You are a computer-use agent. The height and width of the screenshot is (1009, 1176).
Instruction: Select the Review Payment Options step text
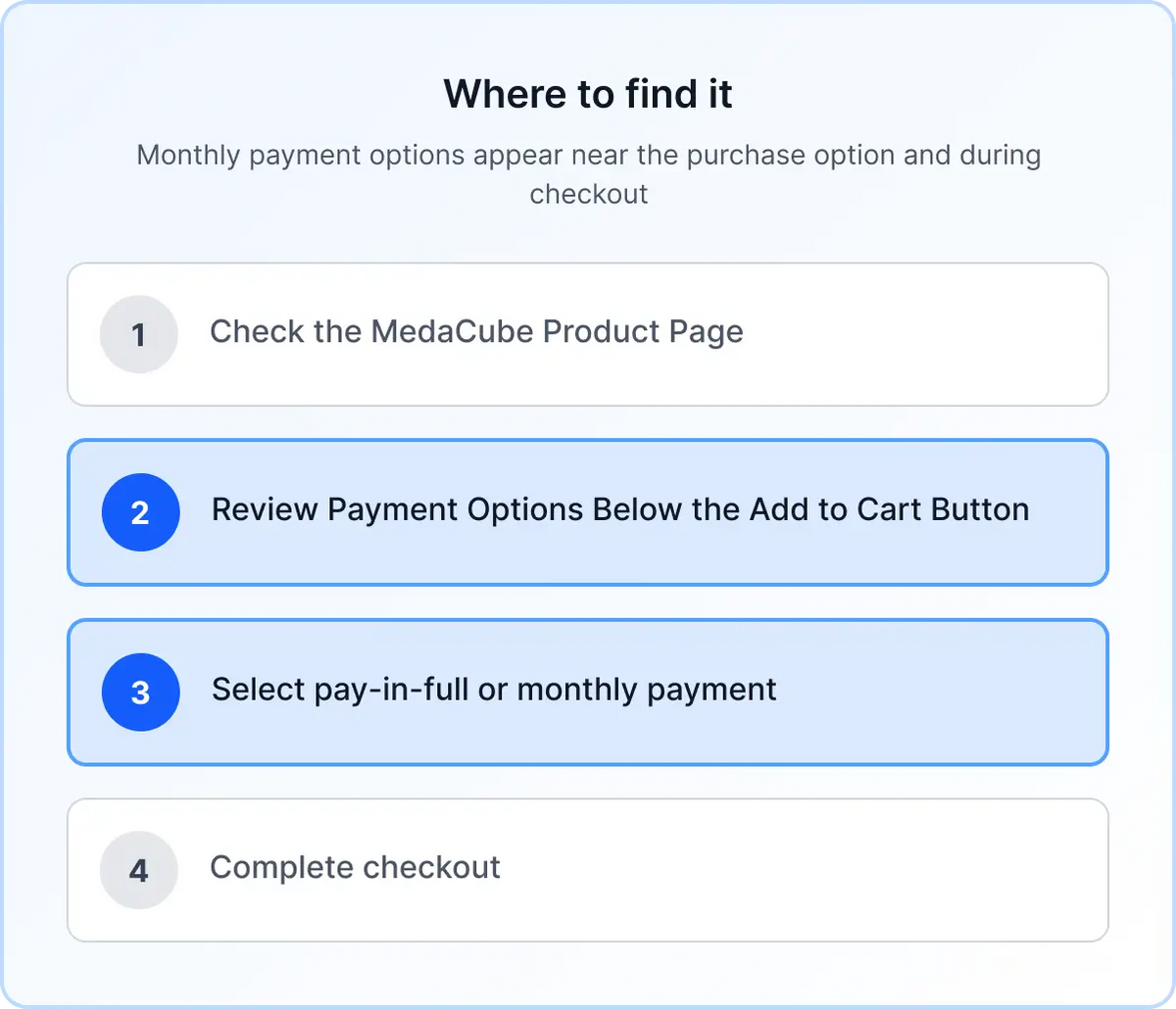(620, 510)
